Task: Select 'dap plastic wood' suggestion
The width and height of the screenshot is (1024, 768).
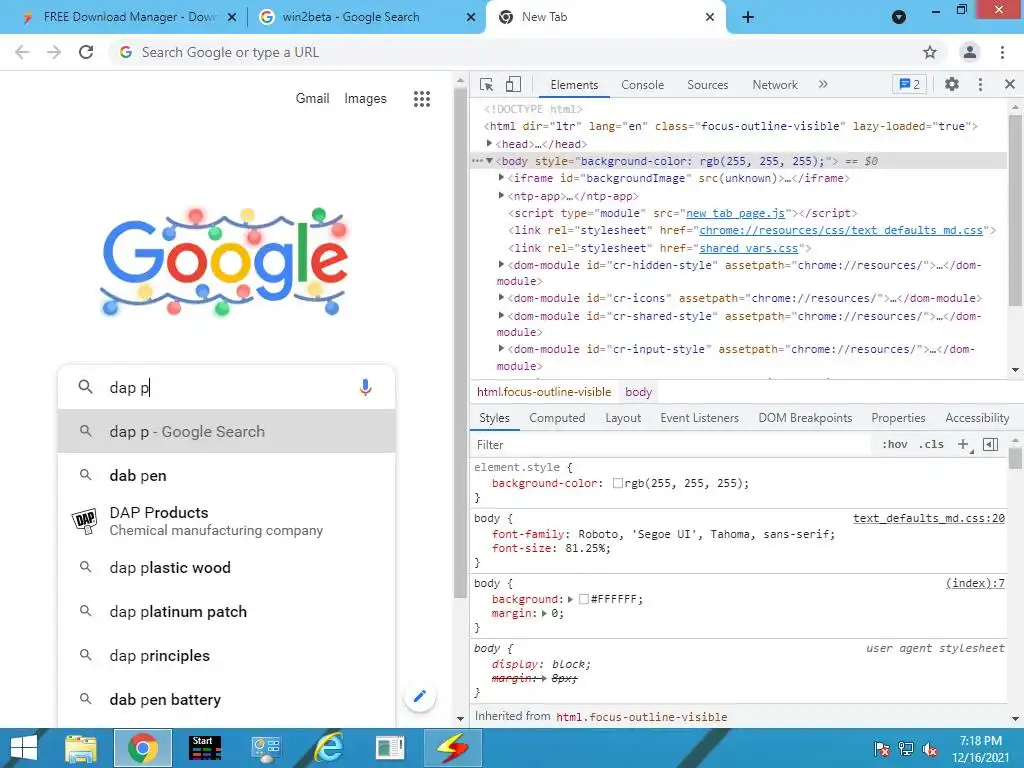Action: coord(227,568)
